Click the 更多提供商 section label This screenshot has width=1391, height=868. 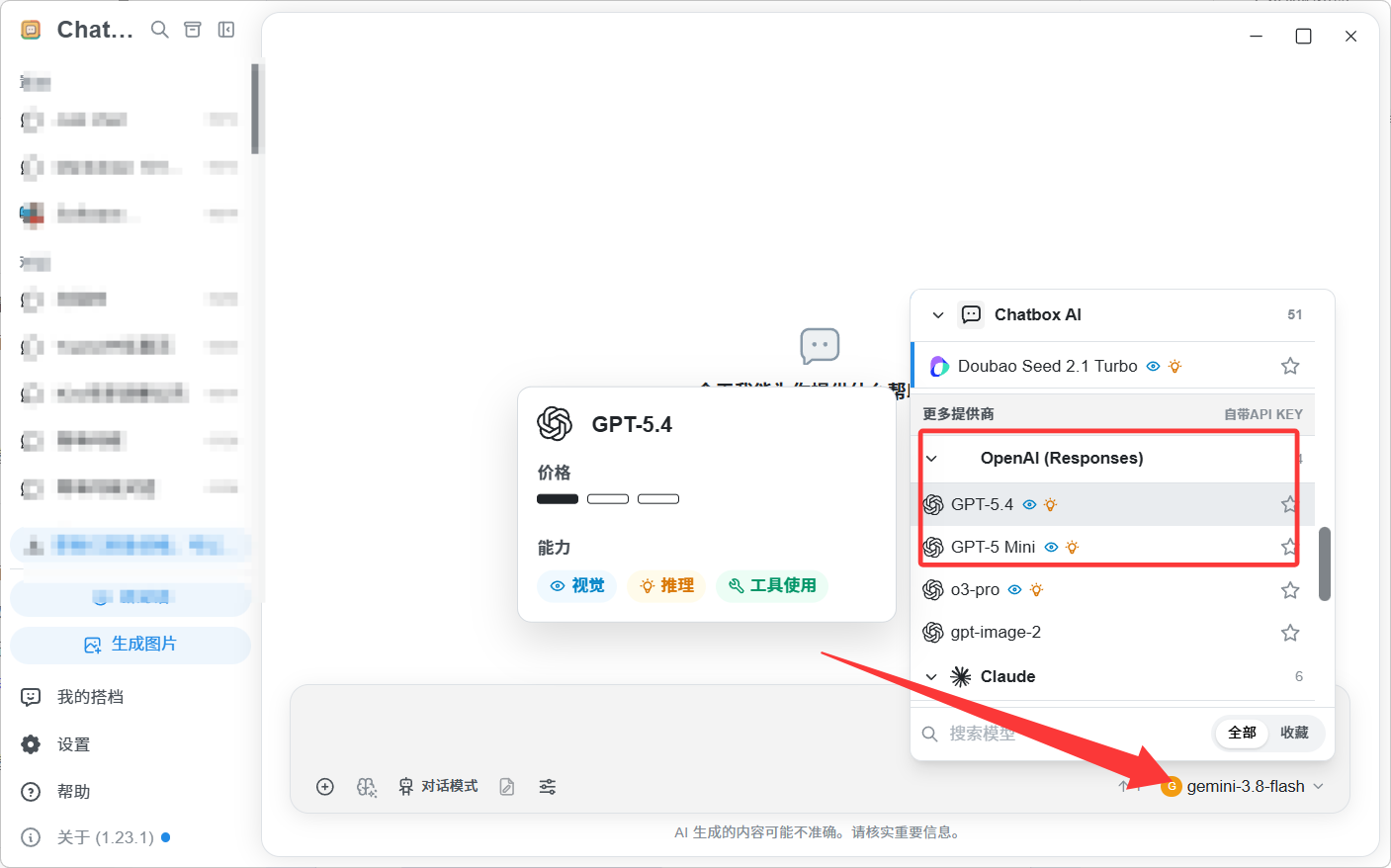click(x=958, y=414)
